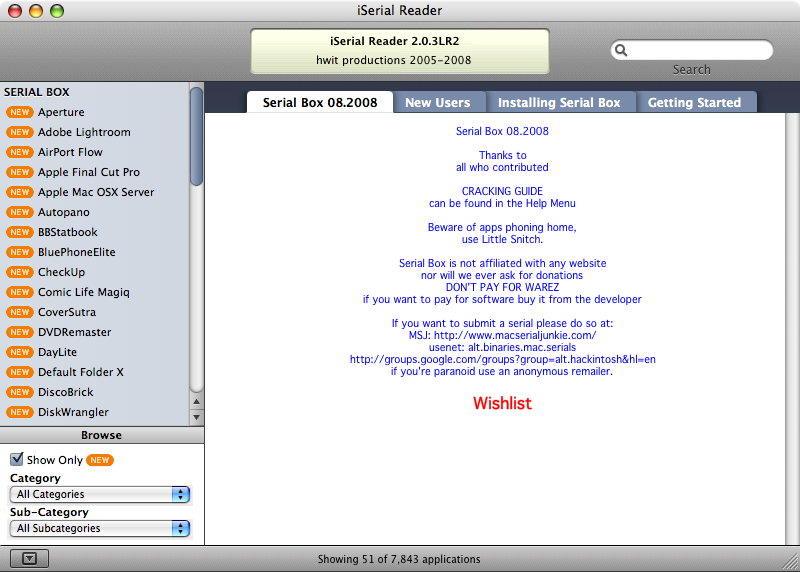
Task: Click the magnifying glass search icon
Action: click(x=621, y=50)
